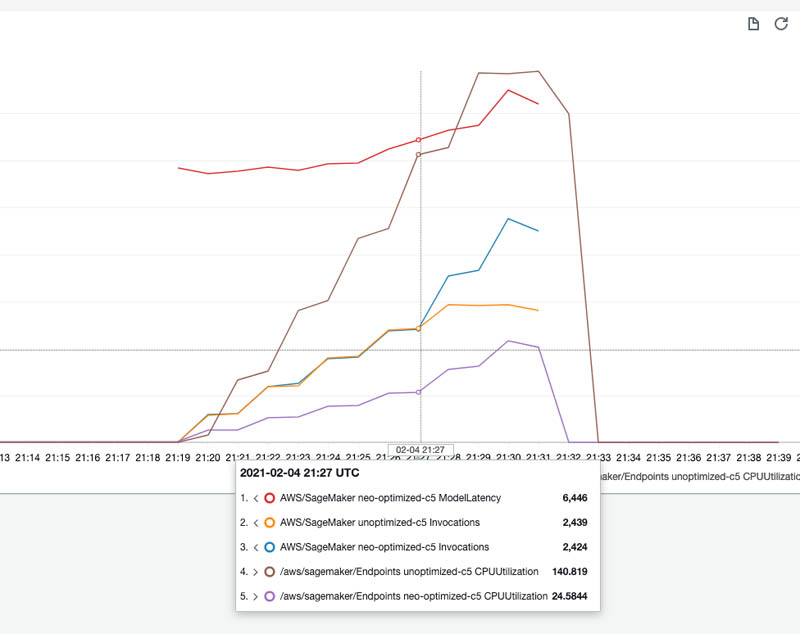
Task: Click brown unoptimized-c5 CPUUtilization circle
Action: (x=269, y=571)
